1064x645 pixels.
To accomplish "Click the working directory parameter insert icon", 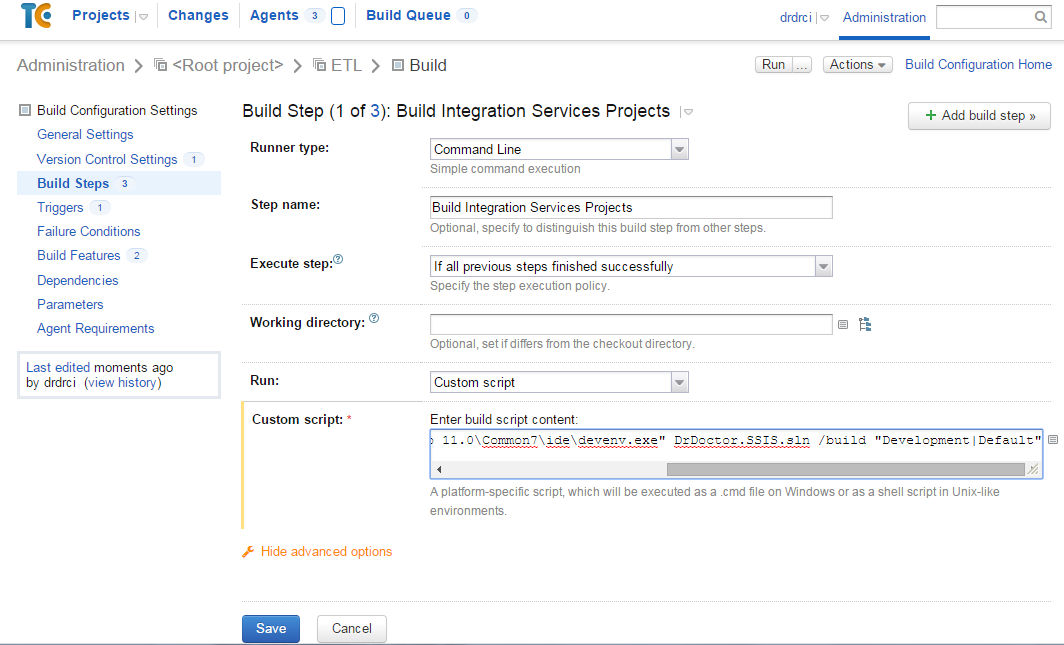I will (843, 324).
